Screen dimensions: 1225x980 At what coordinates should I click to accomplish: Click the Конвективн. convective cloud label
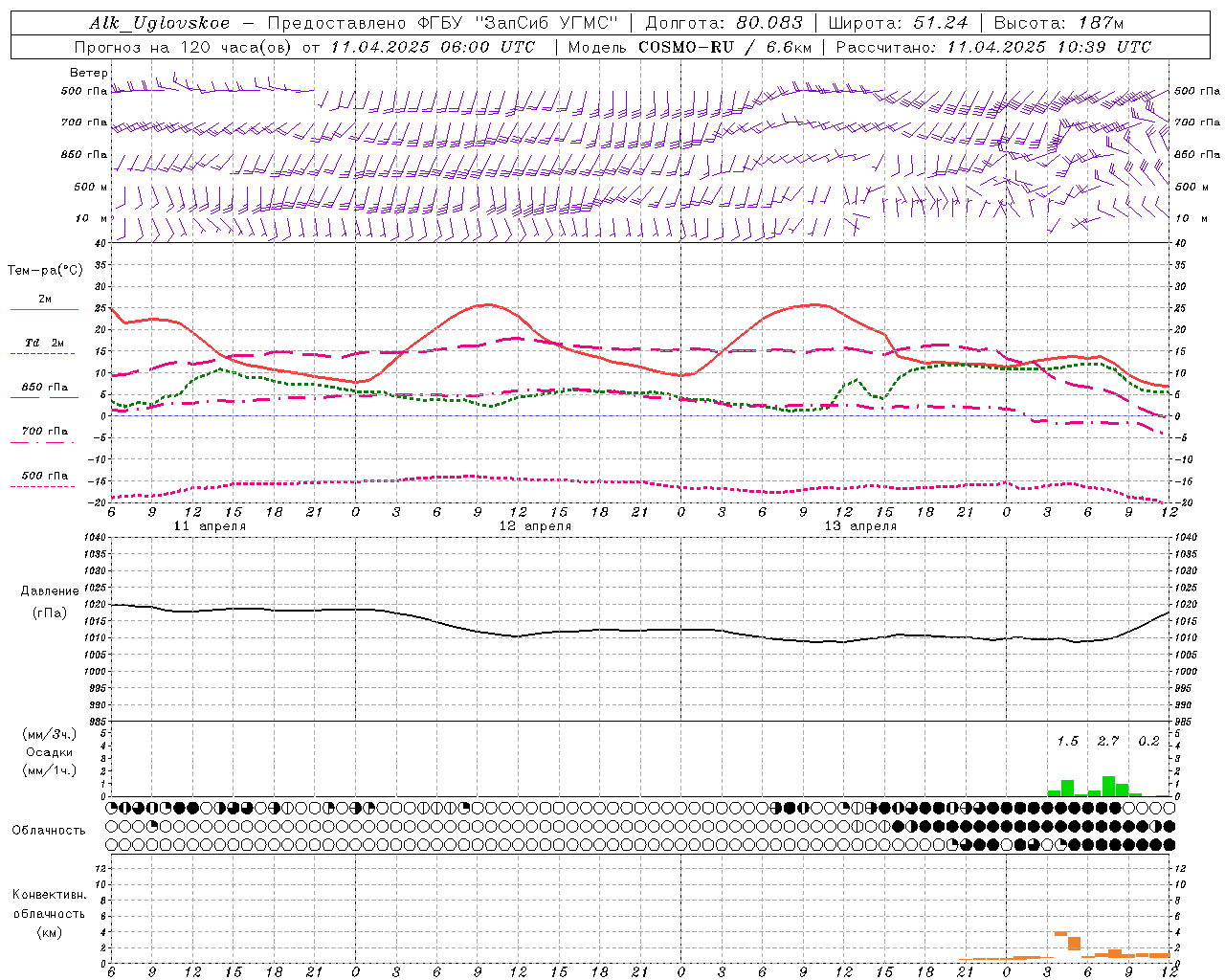(49, 895)
